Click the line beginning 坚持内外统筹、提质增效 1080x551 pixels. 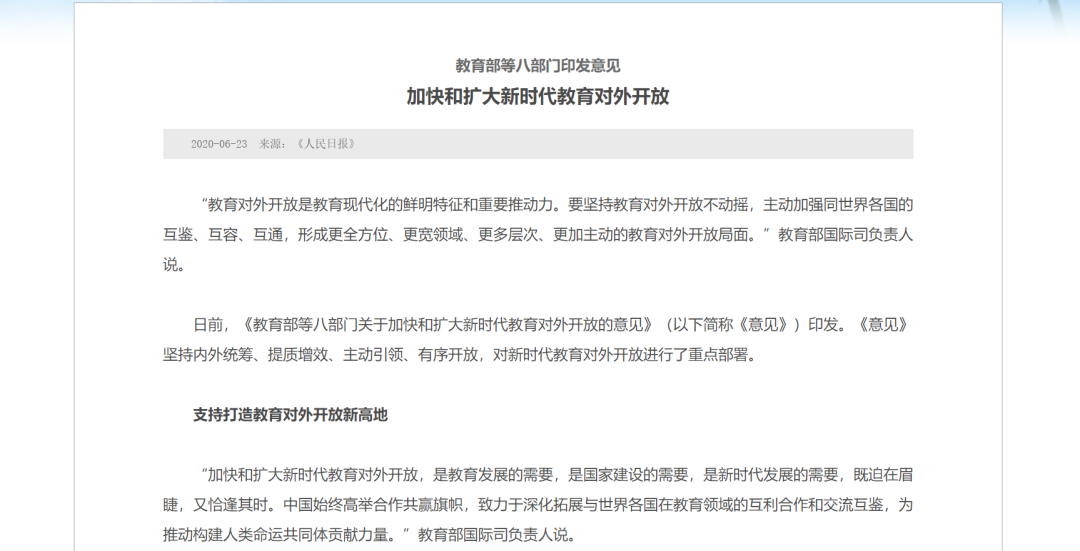459,355
